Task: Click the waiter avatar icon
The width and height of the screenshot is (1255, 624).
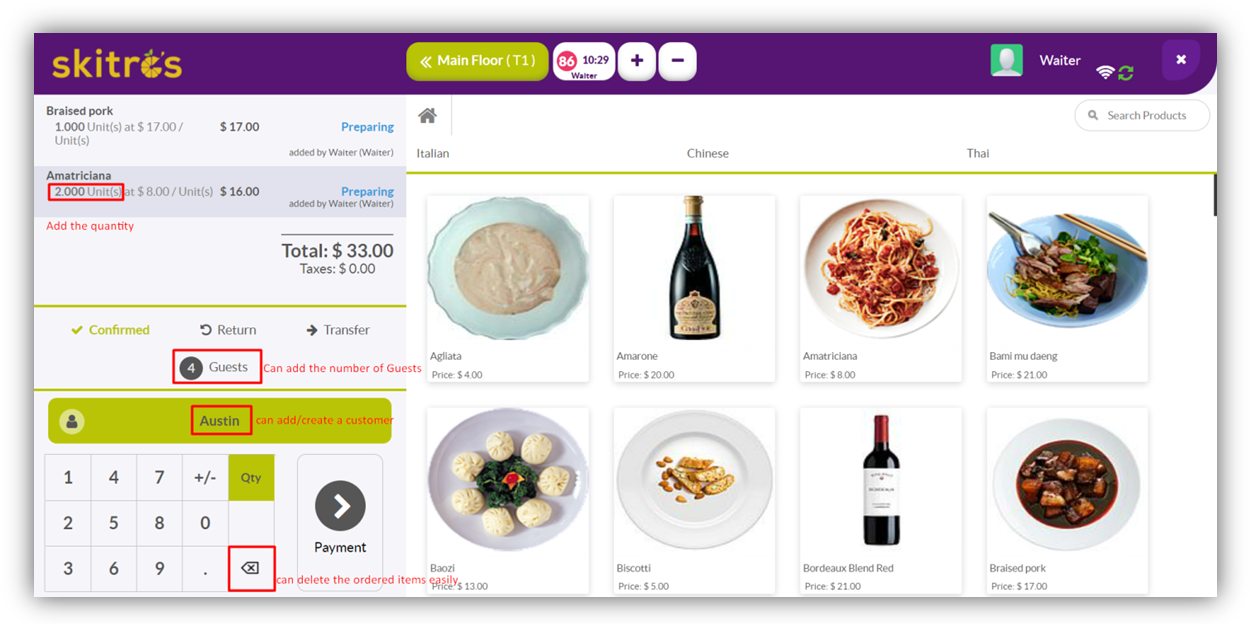Action: [x=1006, y=60]
